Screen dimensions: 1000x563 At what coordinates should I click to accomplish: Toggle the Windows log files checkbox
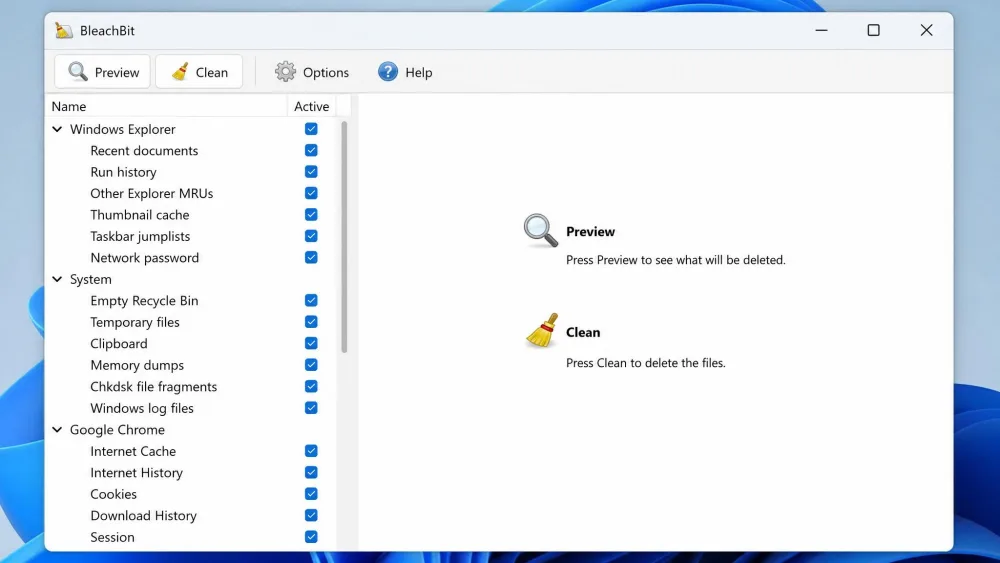coord(311,408)
